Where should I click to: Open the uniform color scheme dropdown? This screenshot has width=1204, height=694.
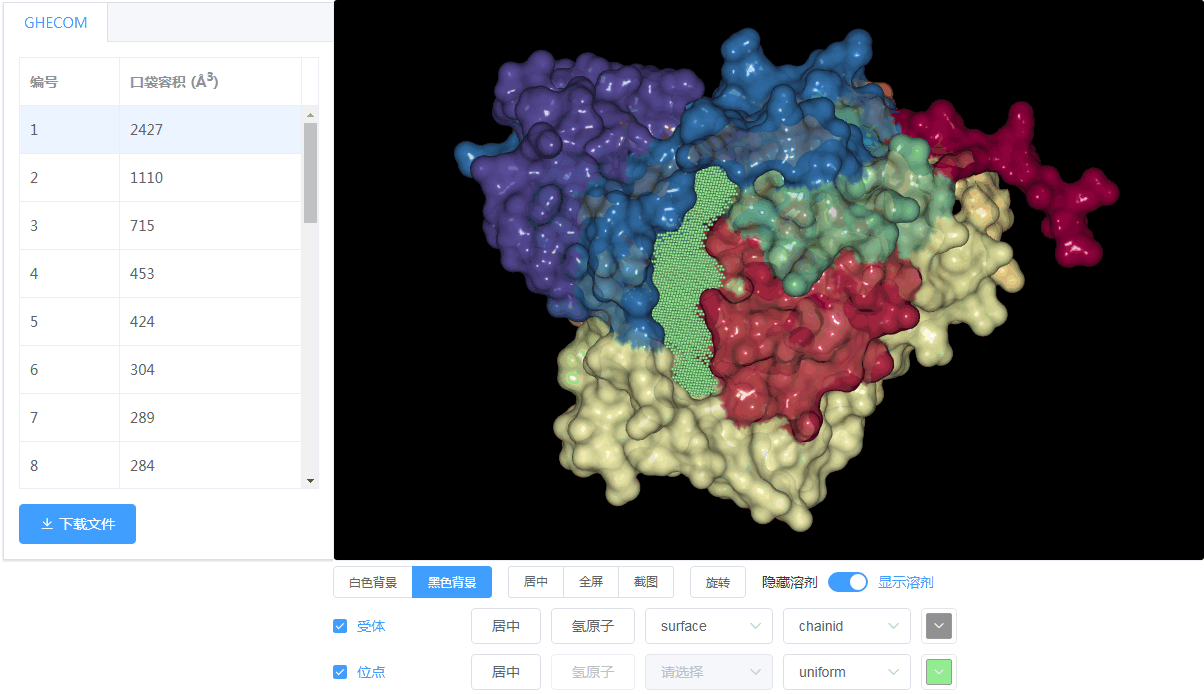tap(846, 672)
